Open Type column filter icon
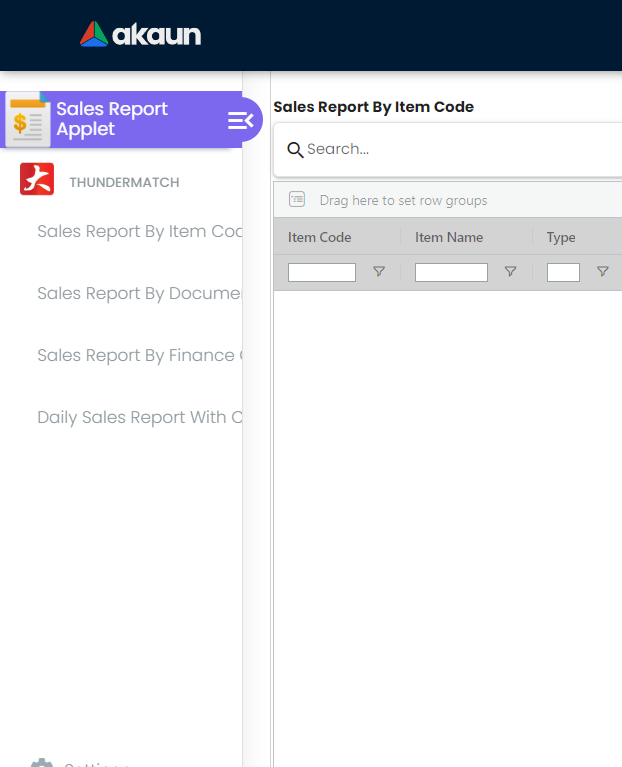Viewport: 622px width, 767px height. coord(602,272)
